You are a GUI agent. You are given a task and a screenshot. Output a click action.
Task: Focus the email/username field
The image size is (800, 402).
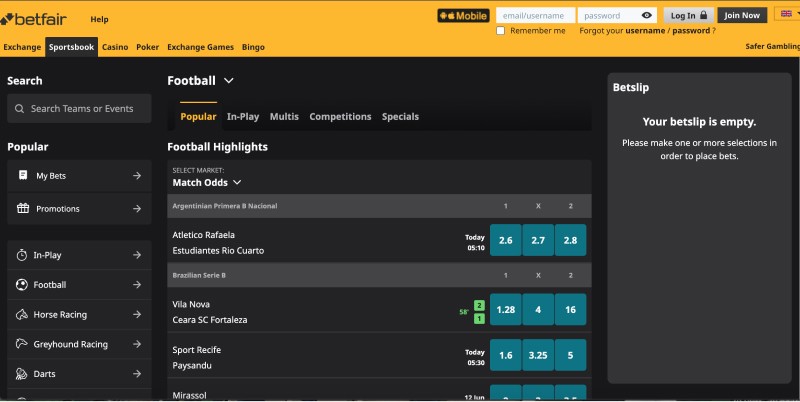pos(535,15)
